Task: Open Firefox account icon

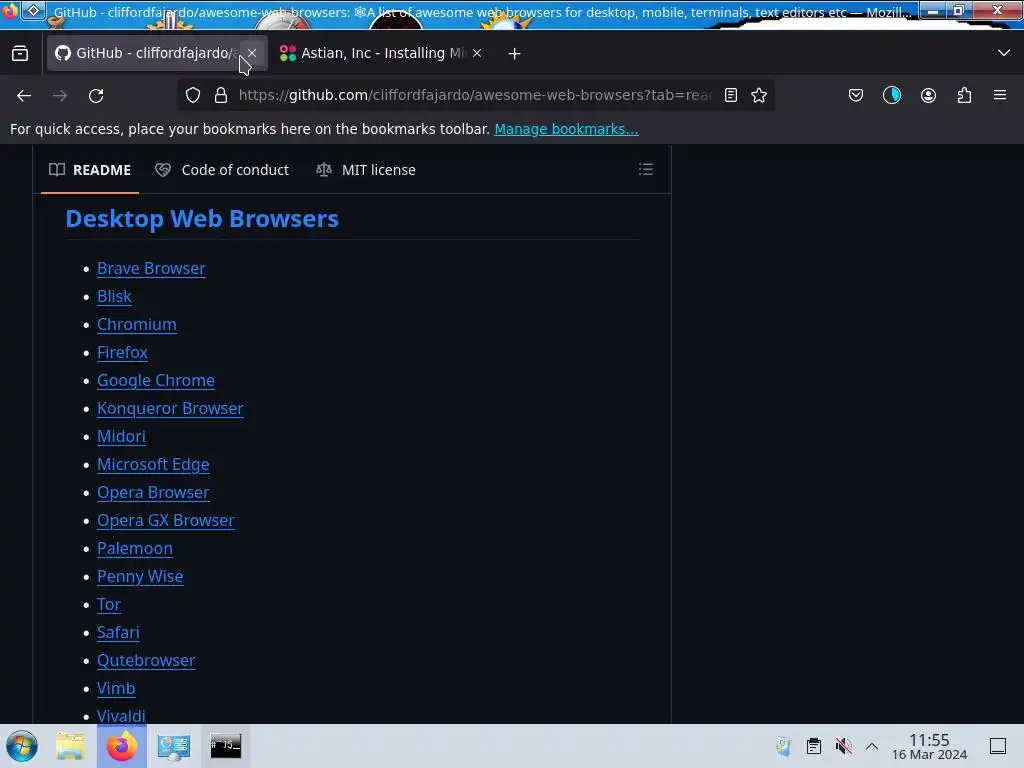Action: (x=928, y=95)
